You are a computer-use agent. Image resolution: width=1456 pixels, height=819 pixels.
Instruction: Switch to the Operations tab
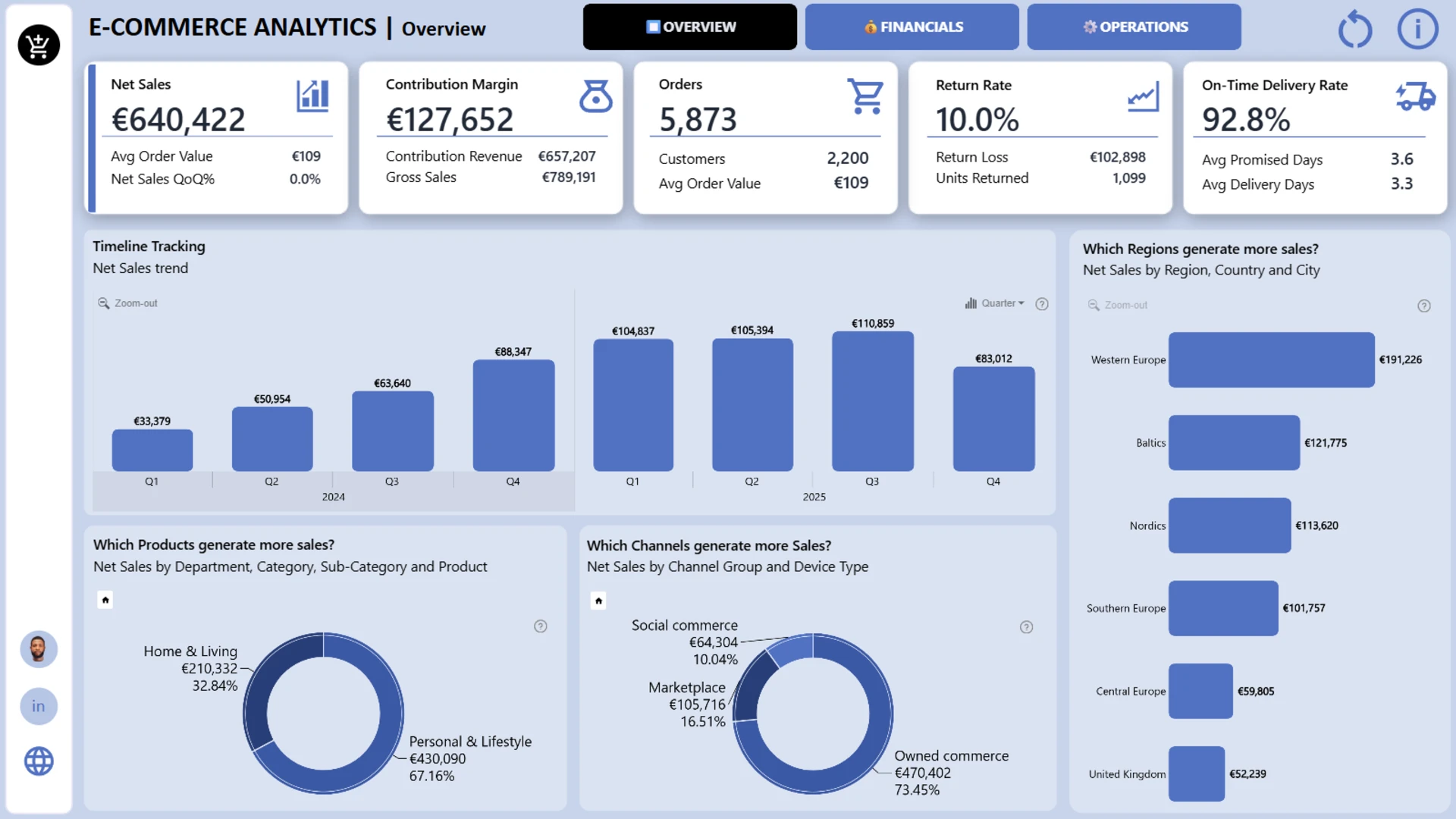(1134, 27)
